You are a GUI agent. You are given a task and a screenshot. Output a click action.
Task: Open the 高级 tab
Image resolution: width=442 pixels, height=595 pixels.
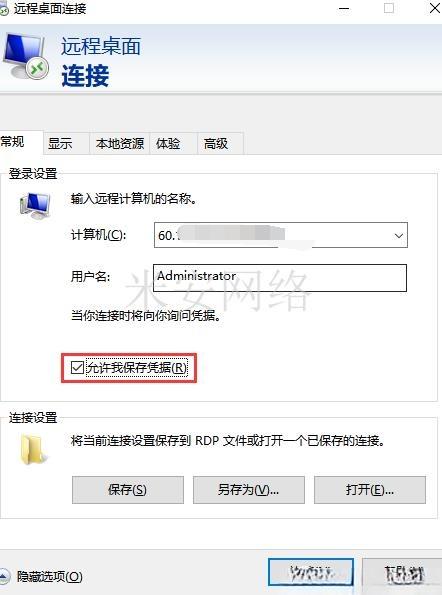pyautogui.click(x=216, y=144)
